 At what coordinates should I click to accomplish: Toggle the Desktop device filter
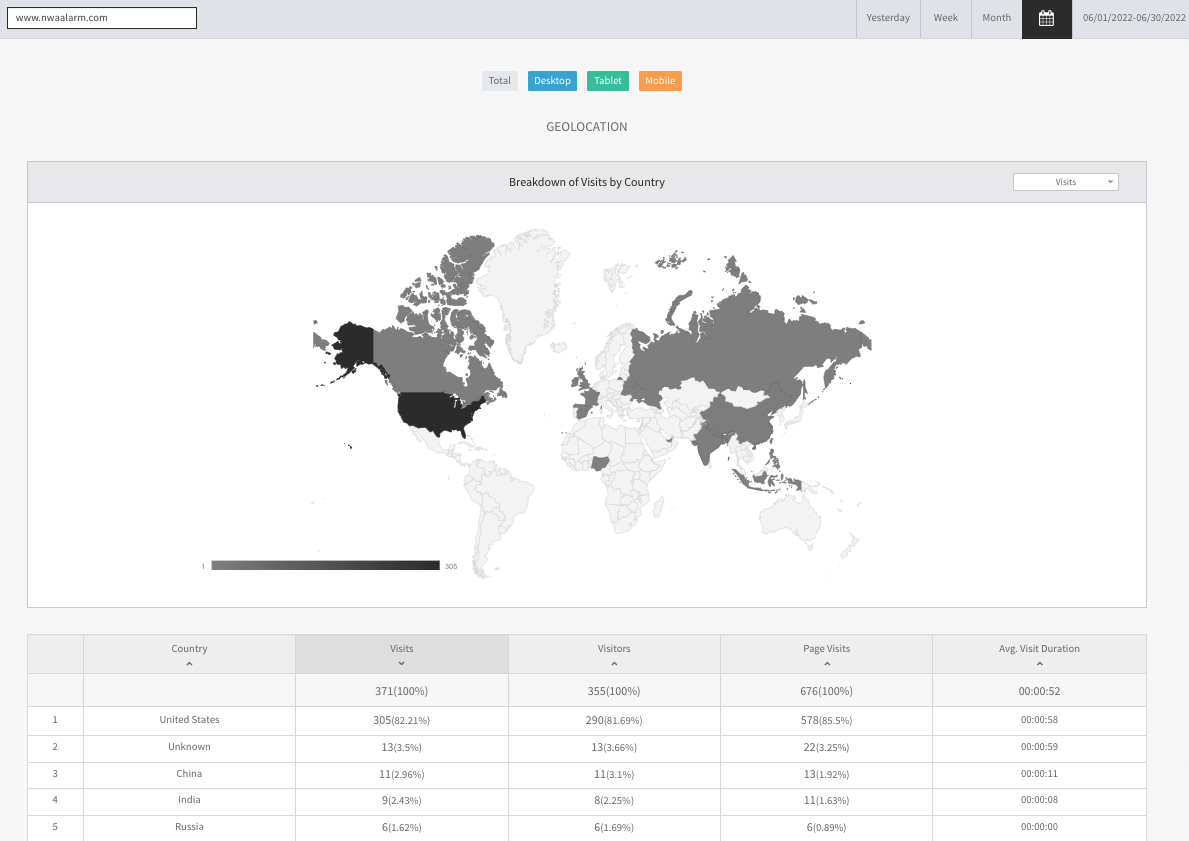(552, 81)
